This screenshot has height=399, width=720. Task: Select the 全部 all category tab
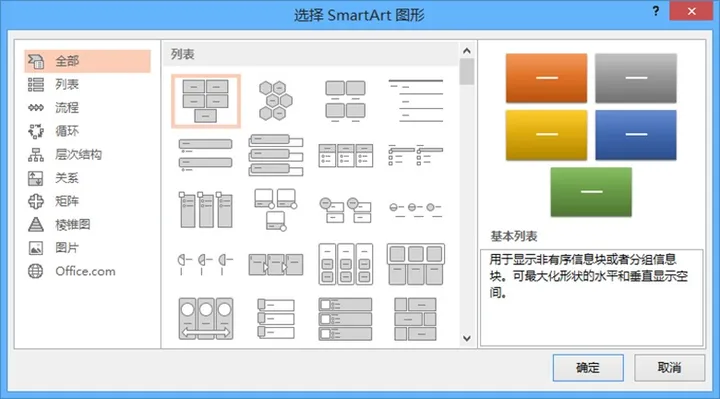pyautogui.click(x=87, y=61)
